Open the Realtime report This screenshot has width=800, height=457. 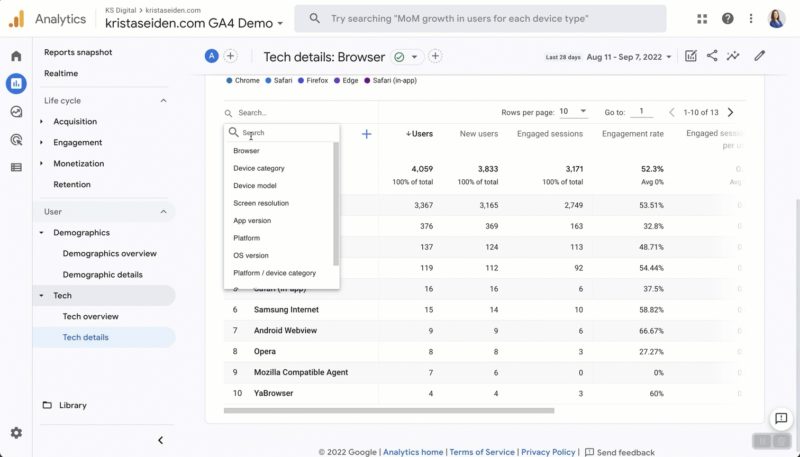tap(61, 73)
